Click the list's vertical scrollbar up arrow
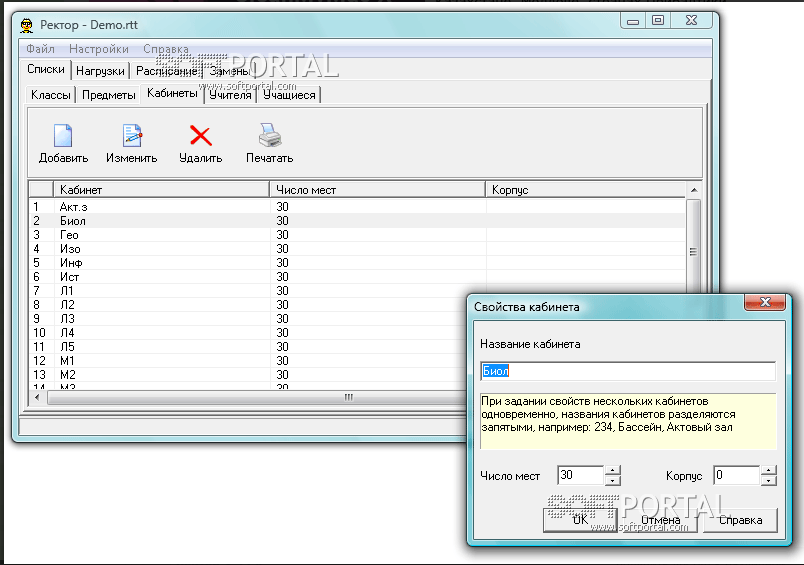This screenshot has width=804, height=565. coord(694,190)
